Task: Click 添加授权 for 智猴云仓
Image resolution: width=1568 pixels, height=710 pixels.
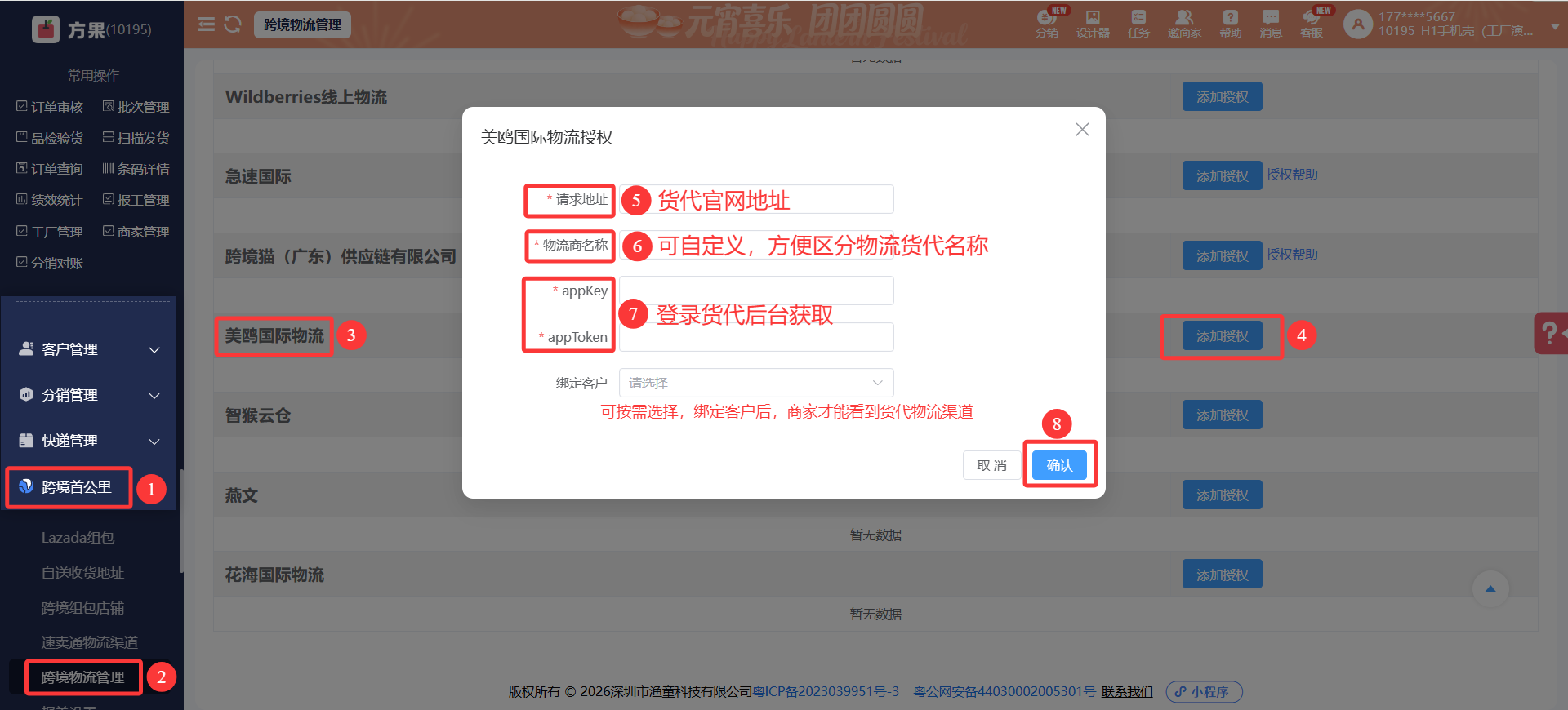Action: (1222, 415)
